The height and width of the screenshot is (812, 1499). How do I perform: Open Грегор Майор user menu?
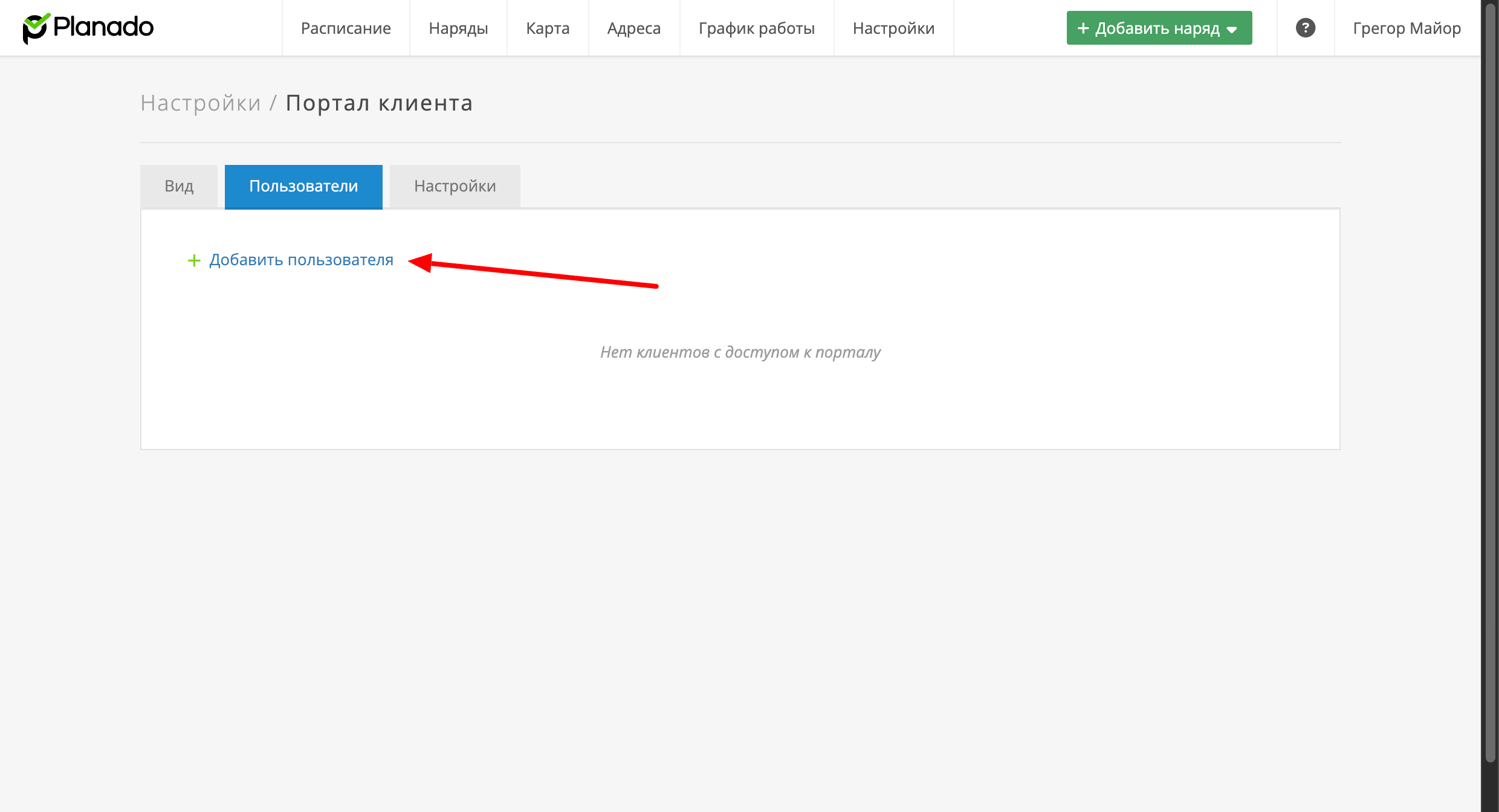(1407, 28)
